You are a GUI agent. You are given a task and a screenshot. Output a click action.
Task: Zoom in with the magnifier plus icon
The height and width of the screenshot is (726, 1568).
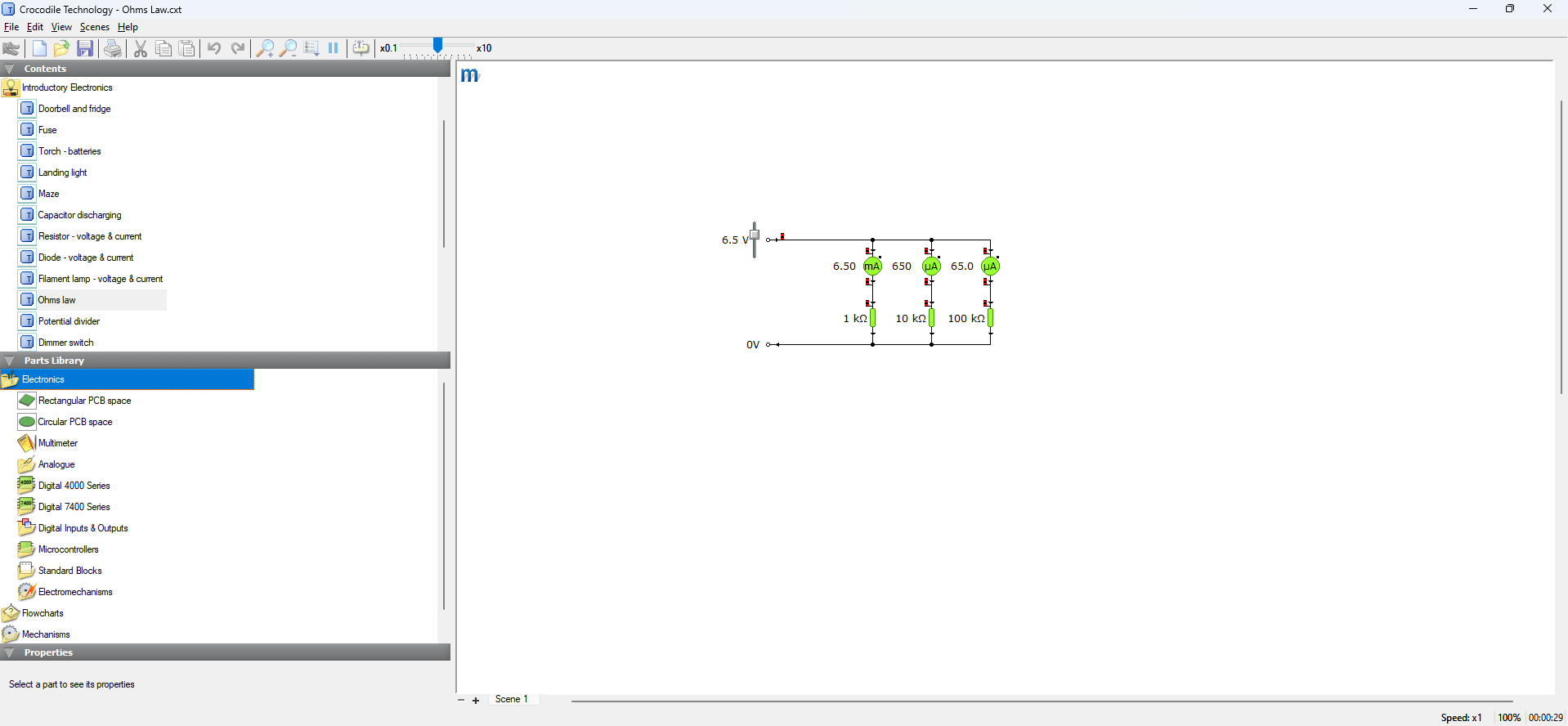tap(265, 48)
